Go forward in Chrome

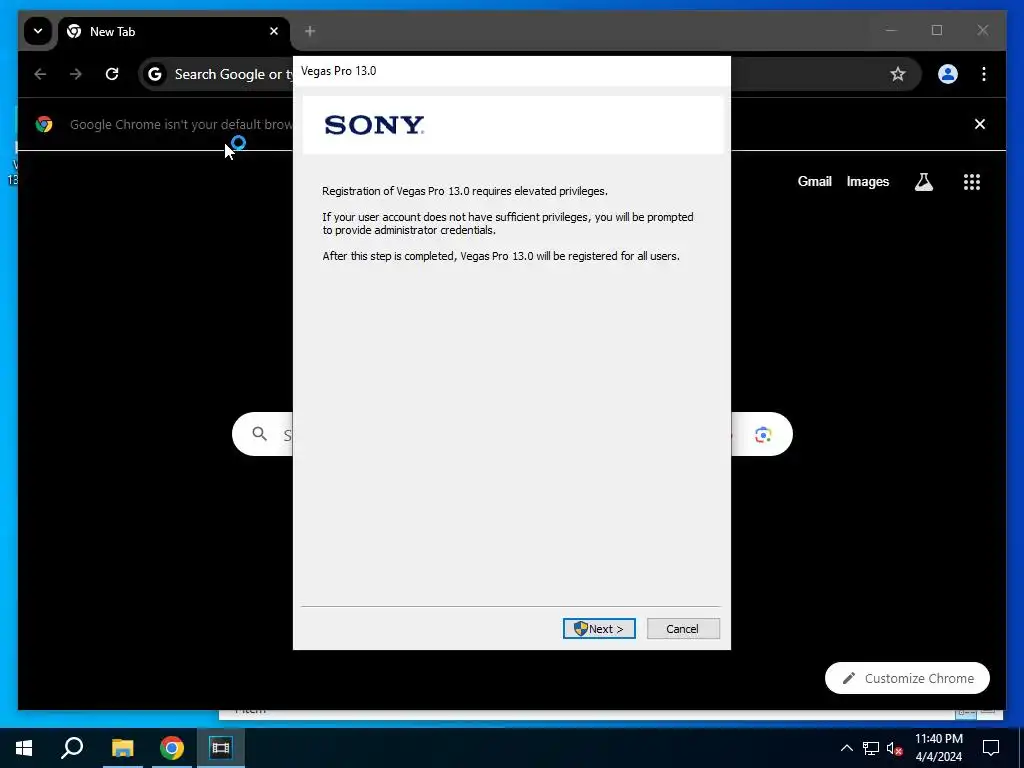point(76,74)
